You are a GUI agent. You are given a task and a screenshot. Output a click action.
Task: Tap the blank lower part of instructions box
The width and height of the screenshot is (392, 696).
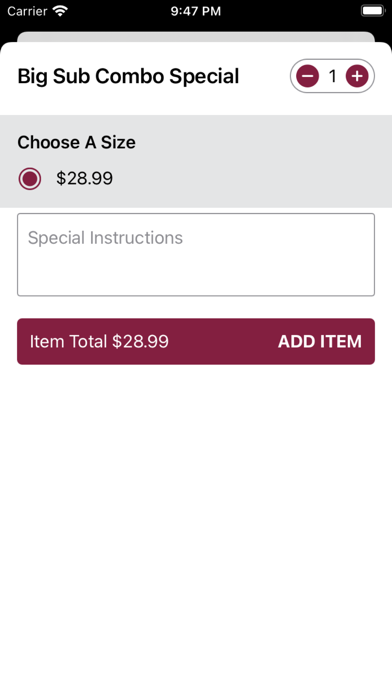point(196,275)
